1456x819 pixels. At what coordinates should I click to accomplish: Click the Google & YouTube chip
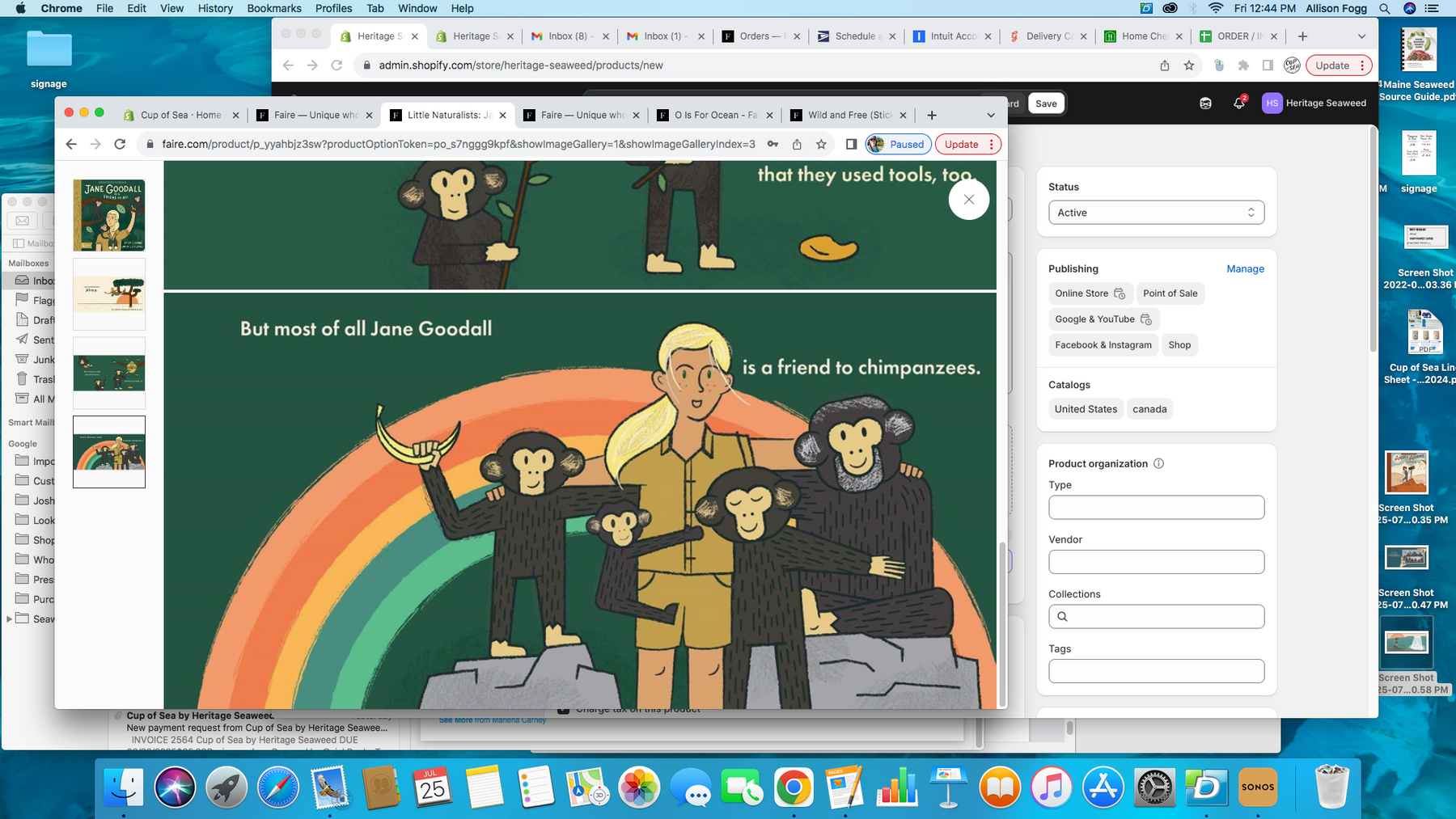[x=1103, y=319]
